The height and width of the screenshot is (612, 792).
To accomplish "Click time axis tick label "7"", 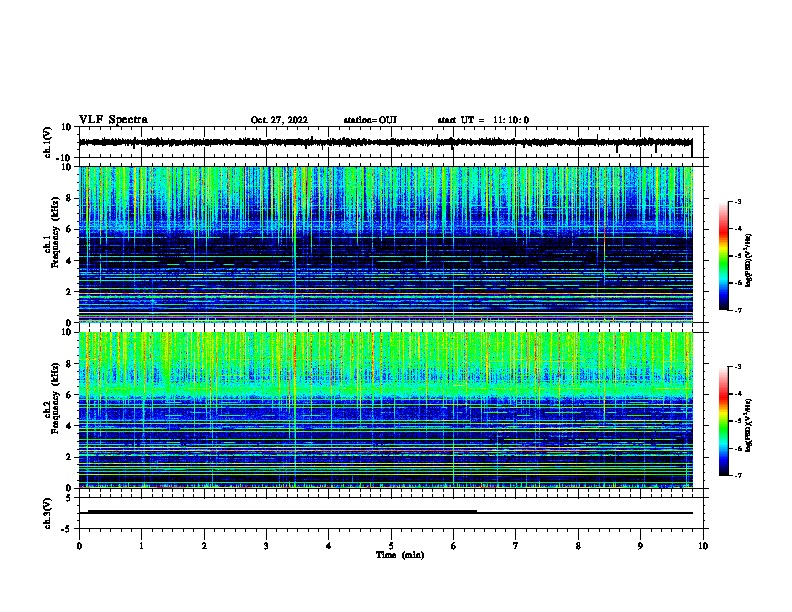I will tap(516, 546).
